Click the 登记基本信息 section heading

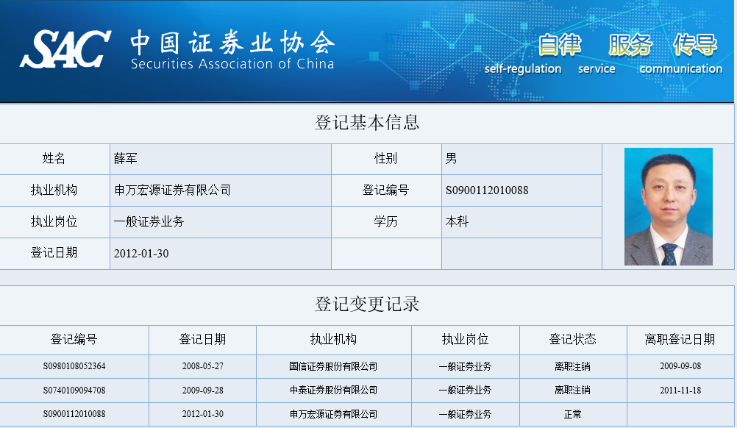tap(367, 122)
